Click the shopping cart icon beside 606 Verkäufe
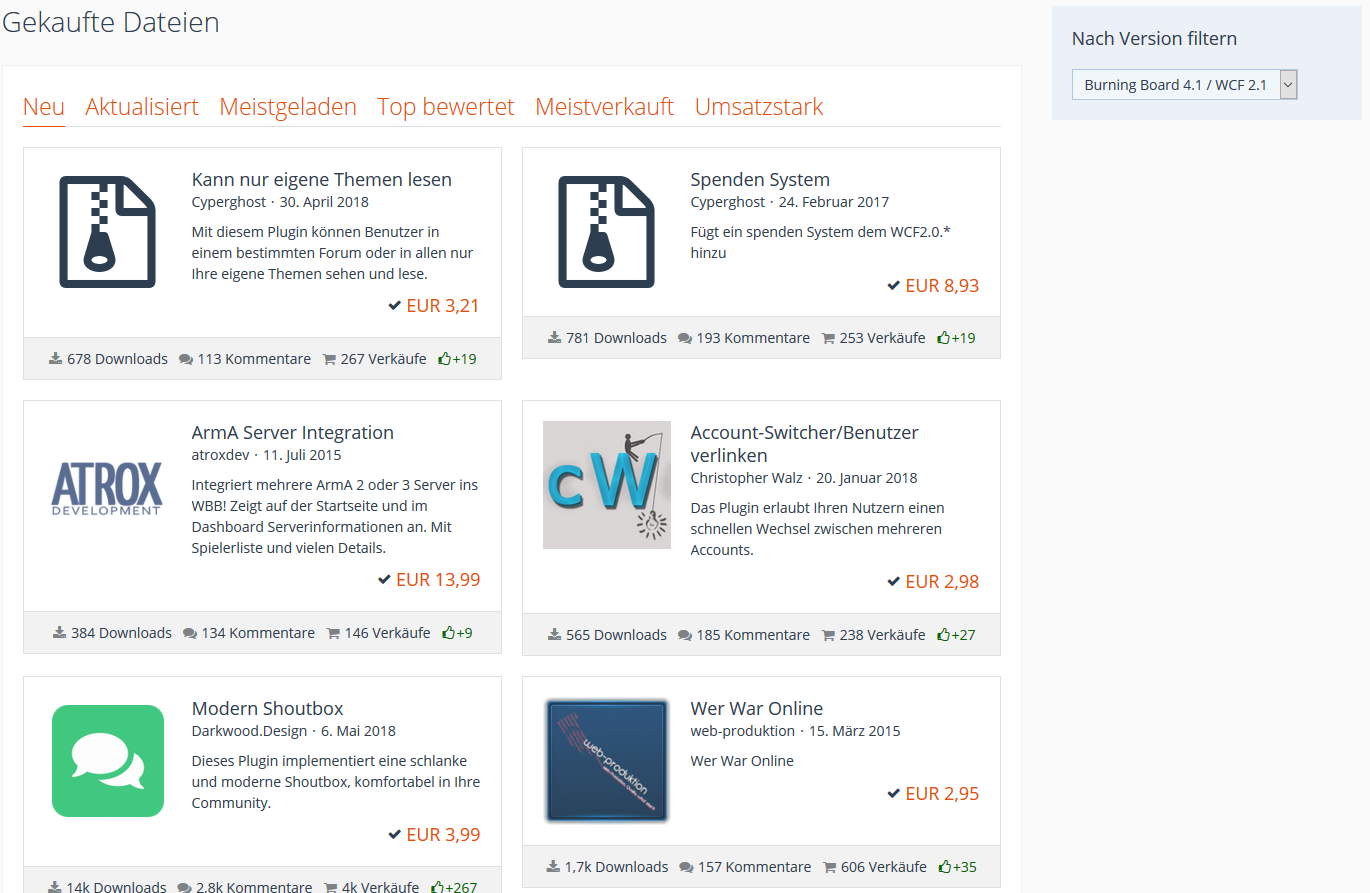Viewport: 1370px width, 893px height. [x=828, y=867]
